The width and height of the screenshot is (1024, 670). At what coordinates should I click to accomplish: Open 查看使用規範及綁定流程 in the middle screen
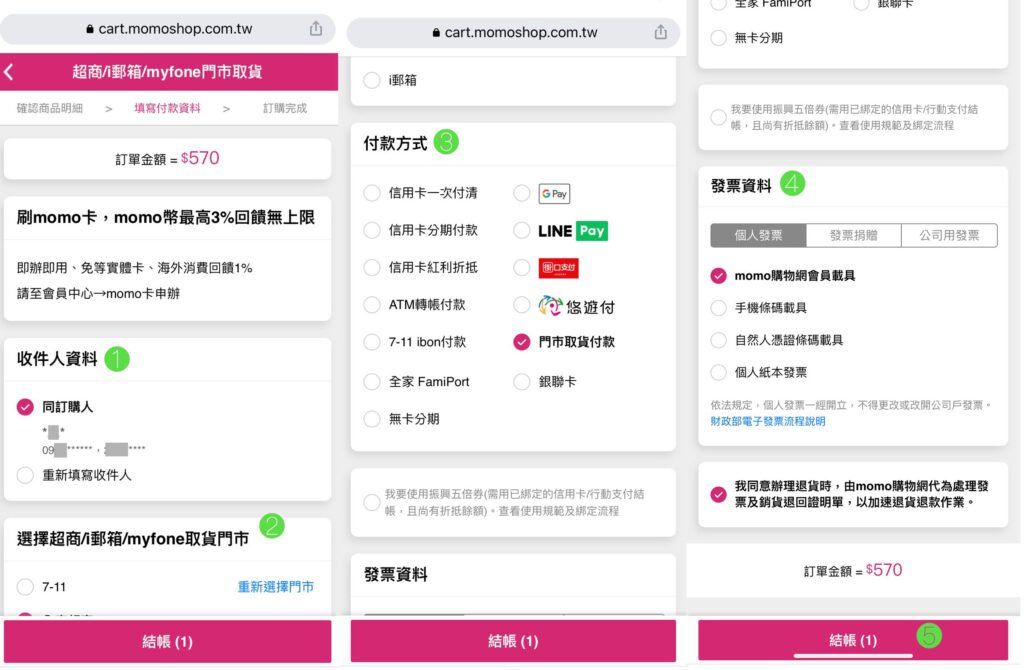point(558,511)
